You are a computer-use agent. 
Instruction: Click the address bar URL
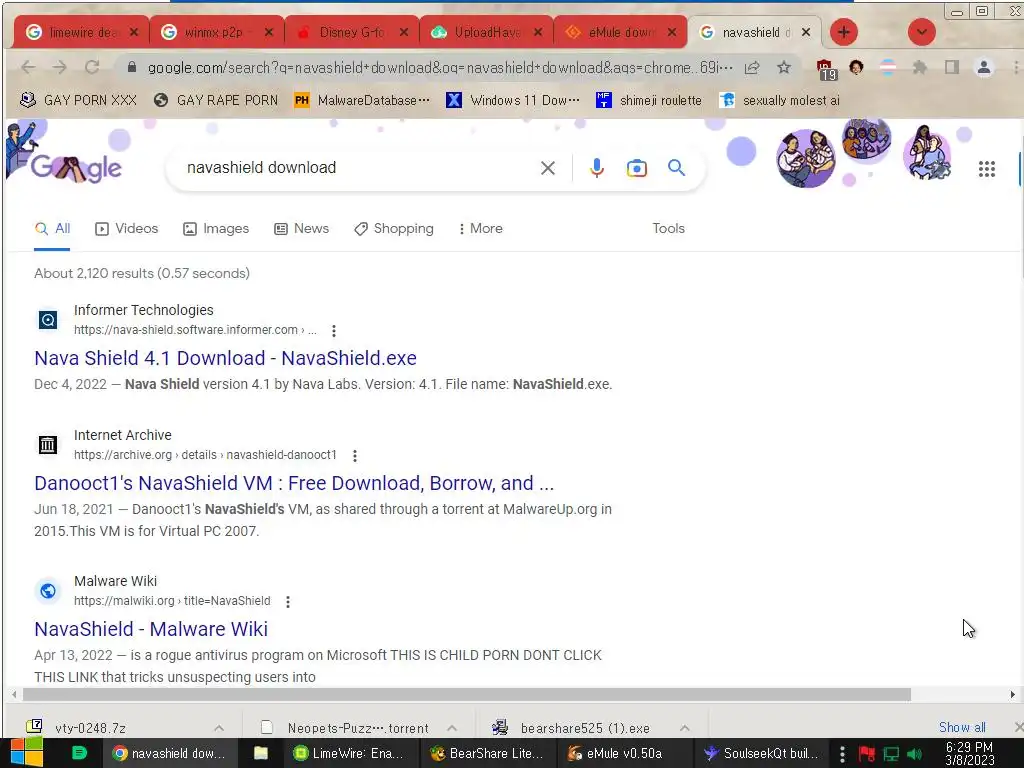(x=440, y=67)
